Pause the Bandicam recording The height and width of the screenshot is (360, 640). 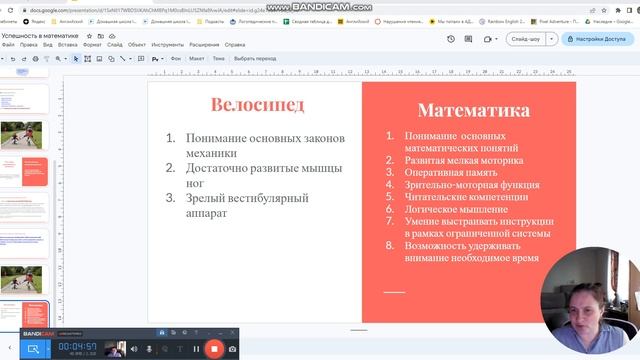196,349
